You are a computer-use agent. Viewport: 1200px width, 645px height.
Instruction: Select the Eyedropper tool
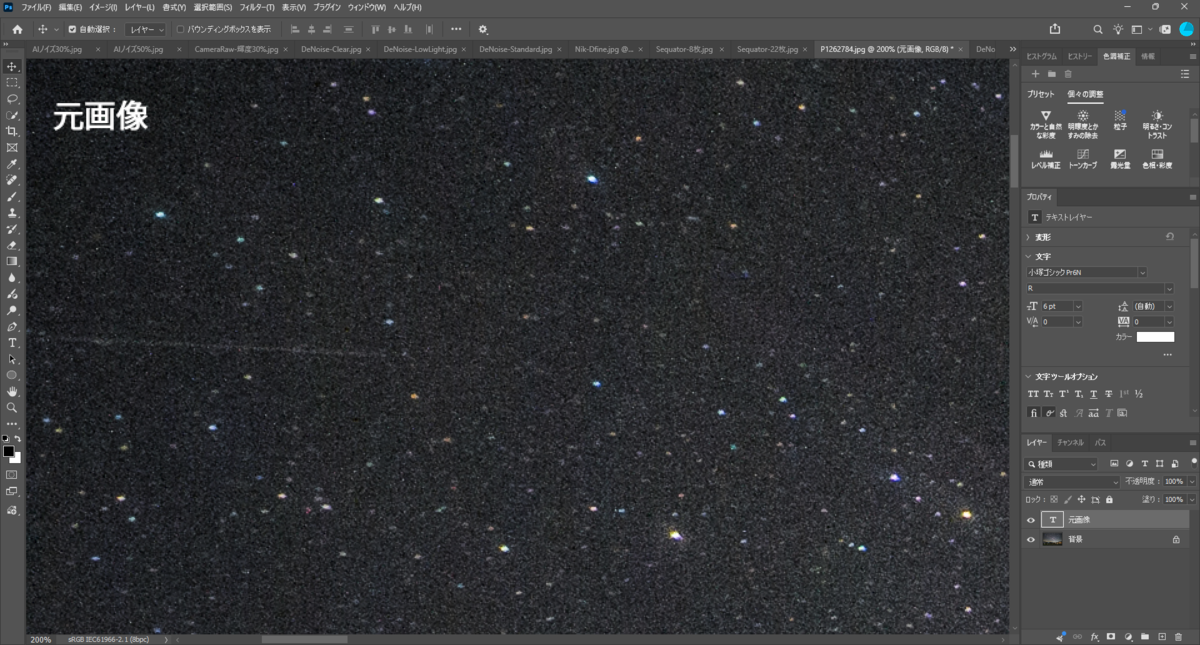(x=12, y=164)
